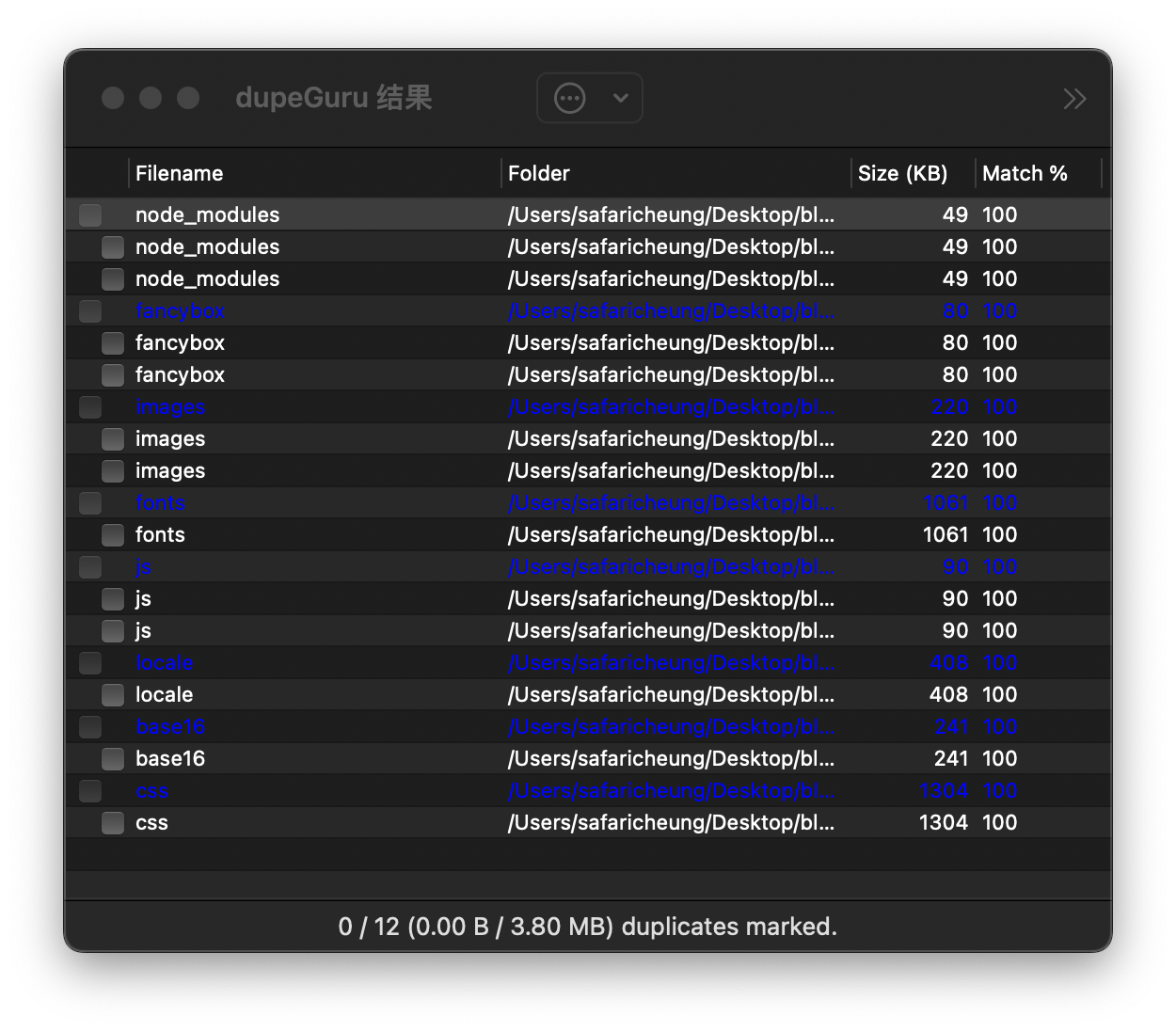Click the blue locale folder path
Screen dimensions: 1176x1031
(x=671, y=663)
